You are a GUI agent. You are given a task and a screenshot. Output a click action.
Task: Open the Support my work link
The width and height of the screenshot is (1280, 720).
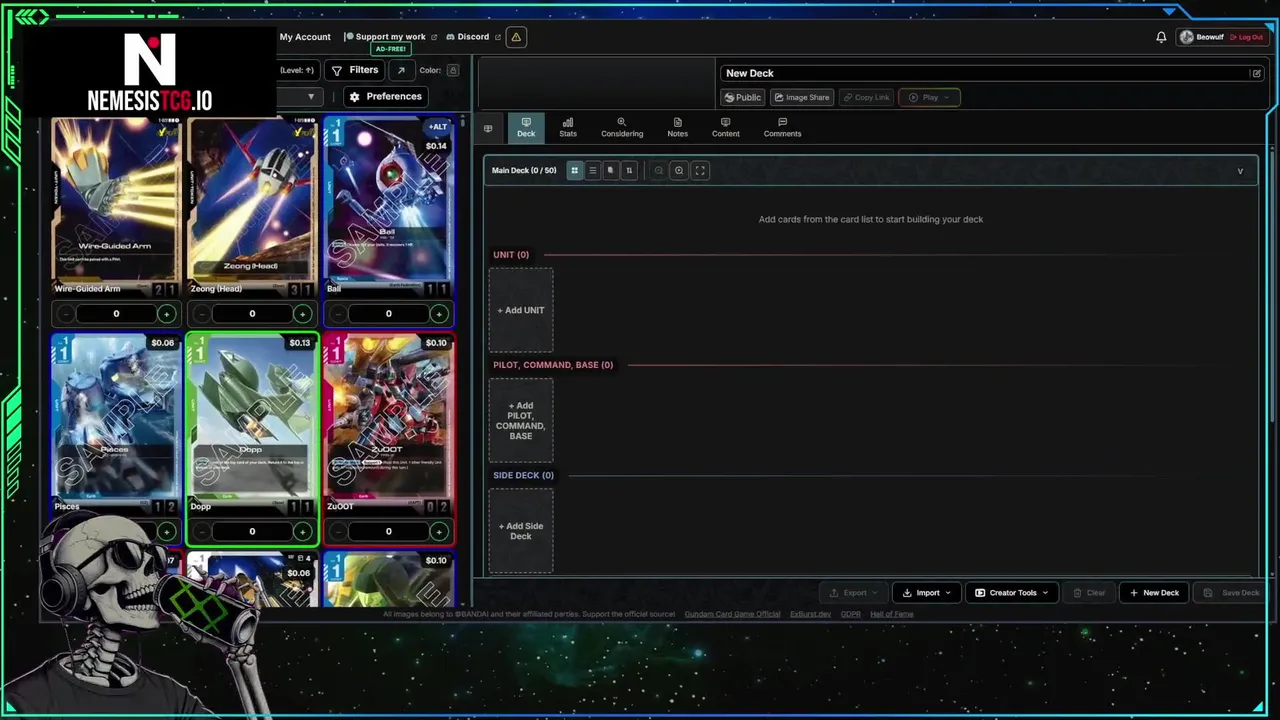coord(390,37)
